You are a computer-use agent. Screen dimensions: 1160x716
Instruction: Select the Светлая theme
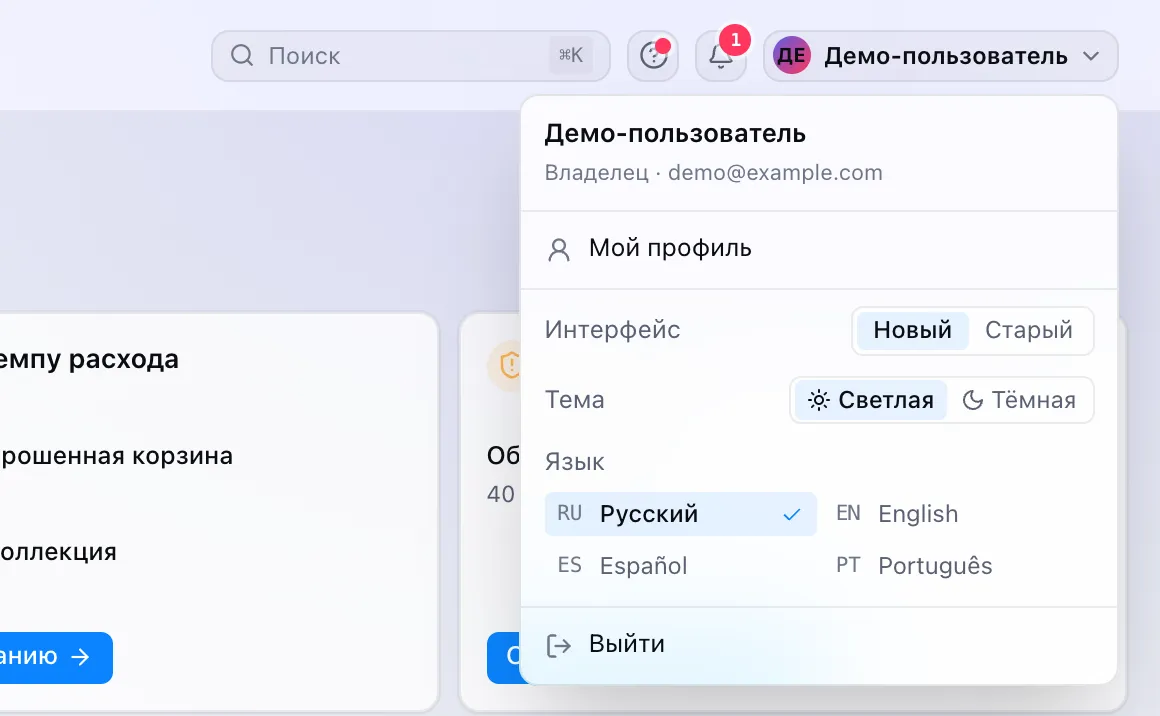[x=871, y=400]
